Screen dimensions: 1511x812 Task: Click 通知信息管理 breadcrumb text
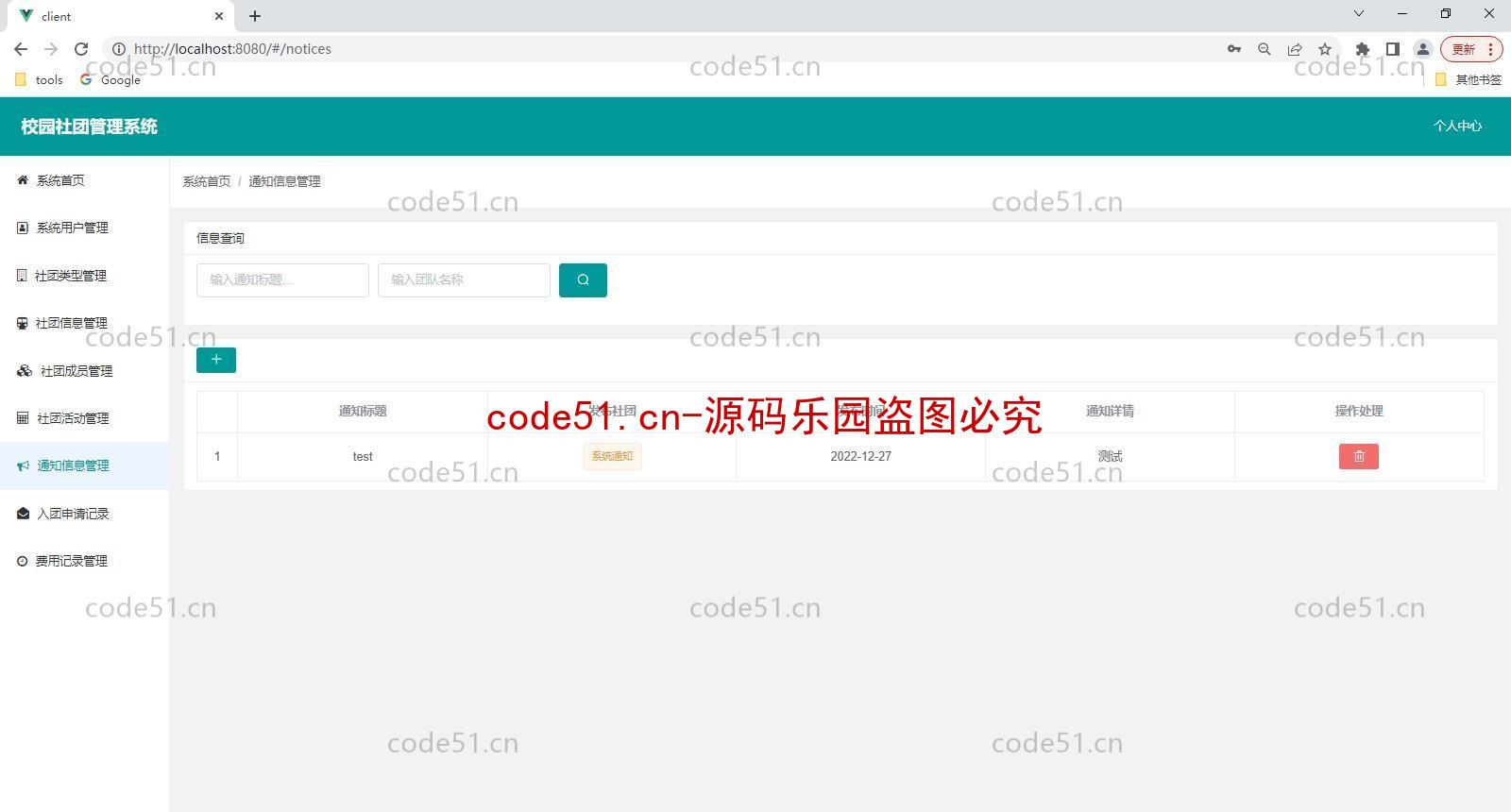tap(284, 181)
